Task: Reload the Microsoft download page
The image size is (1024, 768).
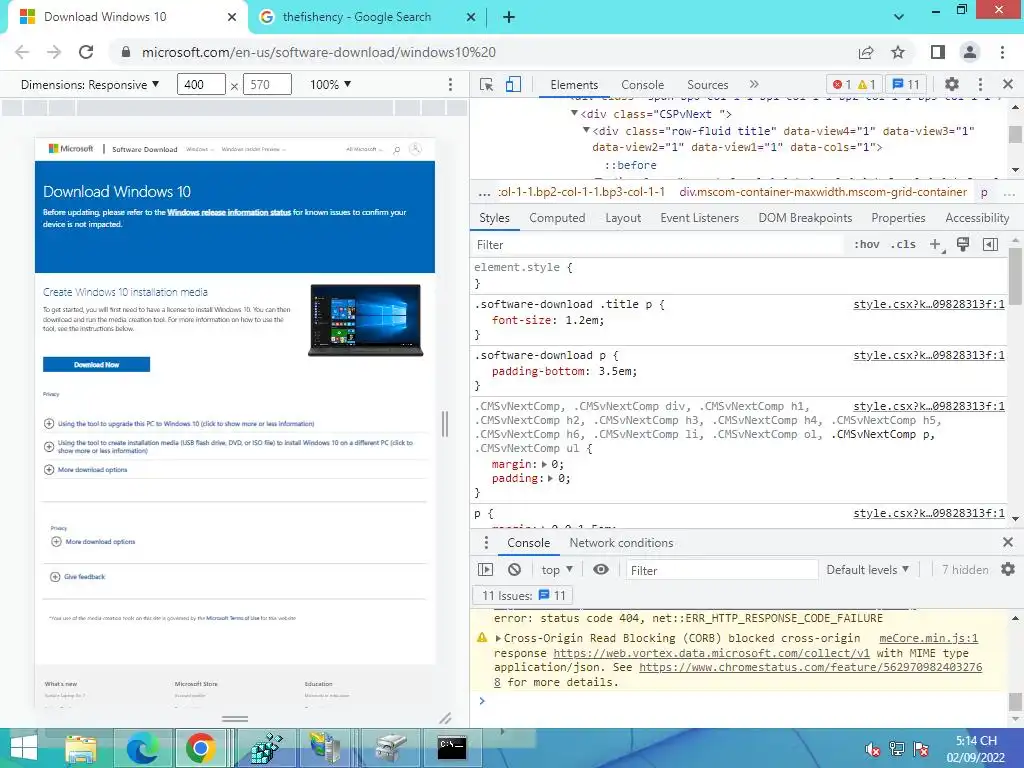Action: tap(86, 52)
